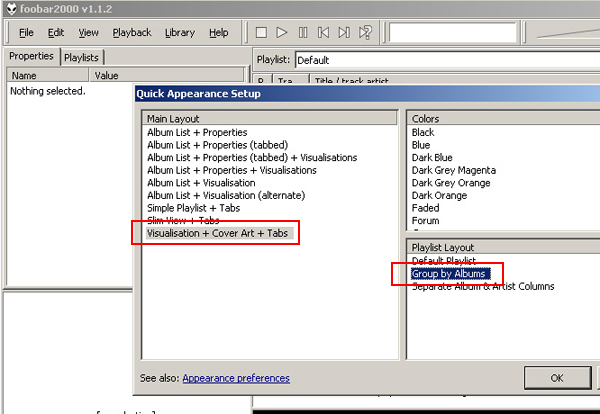The height and width of the screenshot is (414, 600).
Task: Open the Library menu
Action: point(180,33)
